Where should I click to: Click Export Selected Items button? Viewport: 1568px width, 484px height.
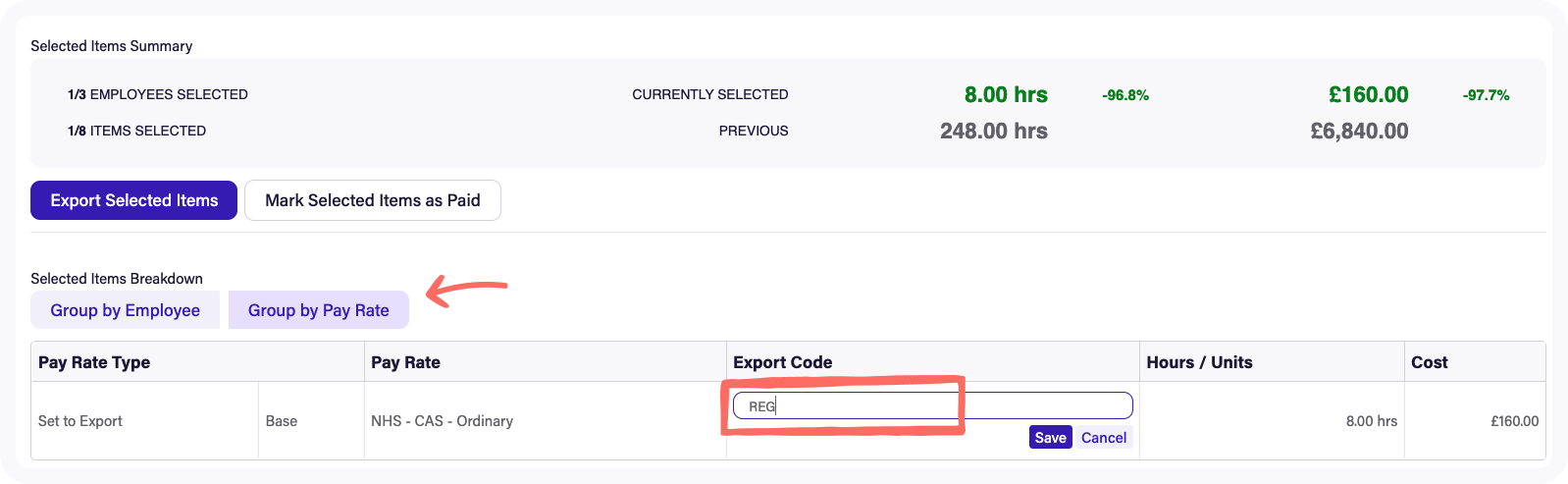point(133,200)
